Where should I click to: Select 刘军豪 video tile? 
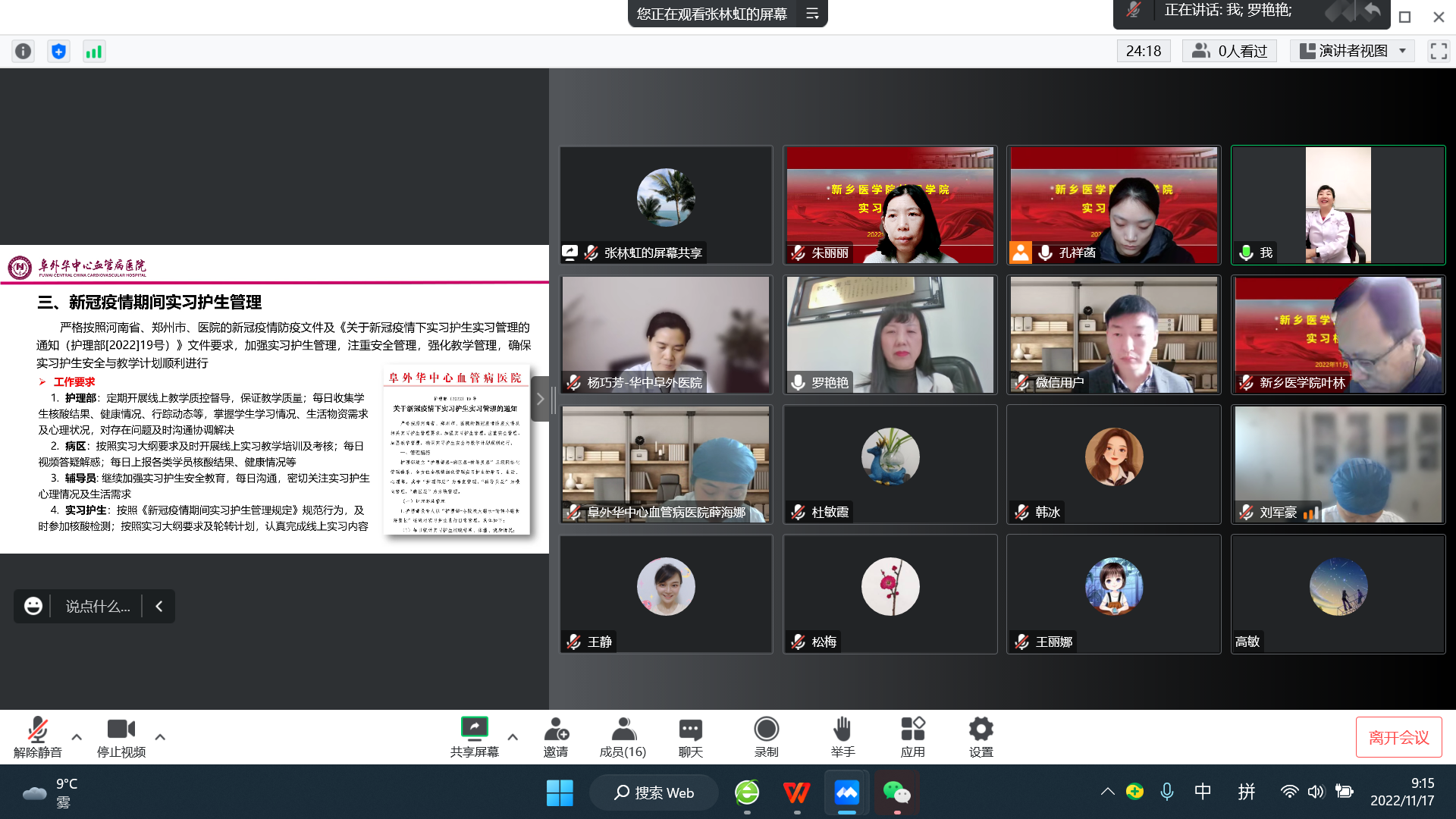pos(1338,464)
